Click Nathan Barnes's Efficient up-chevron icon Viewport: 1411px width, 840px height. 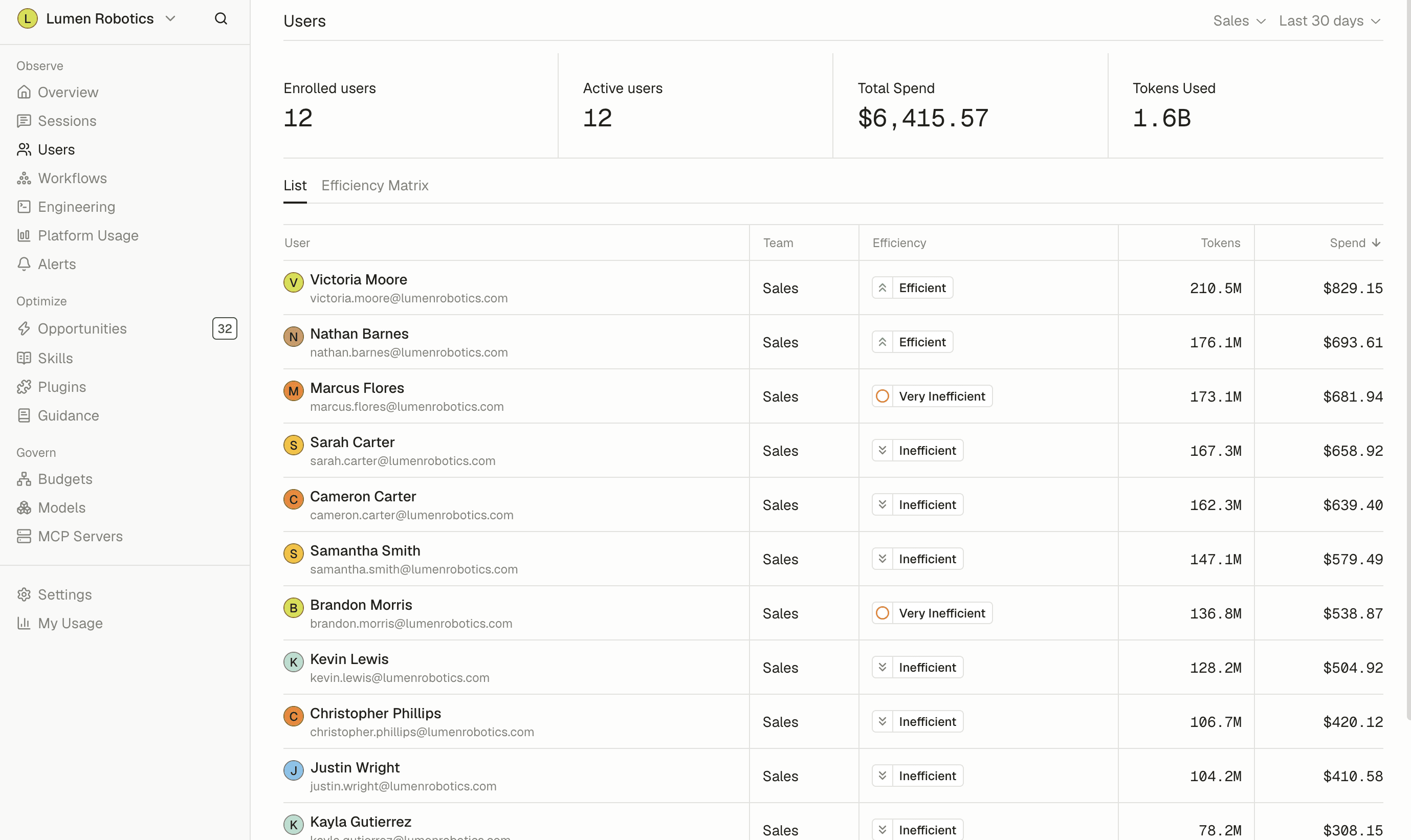(882, 342)
